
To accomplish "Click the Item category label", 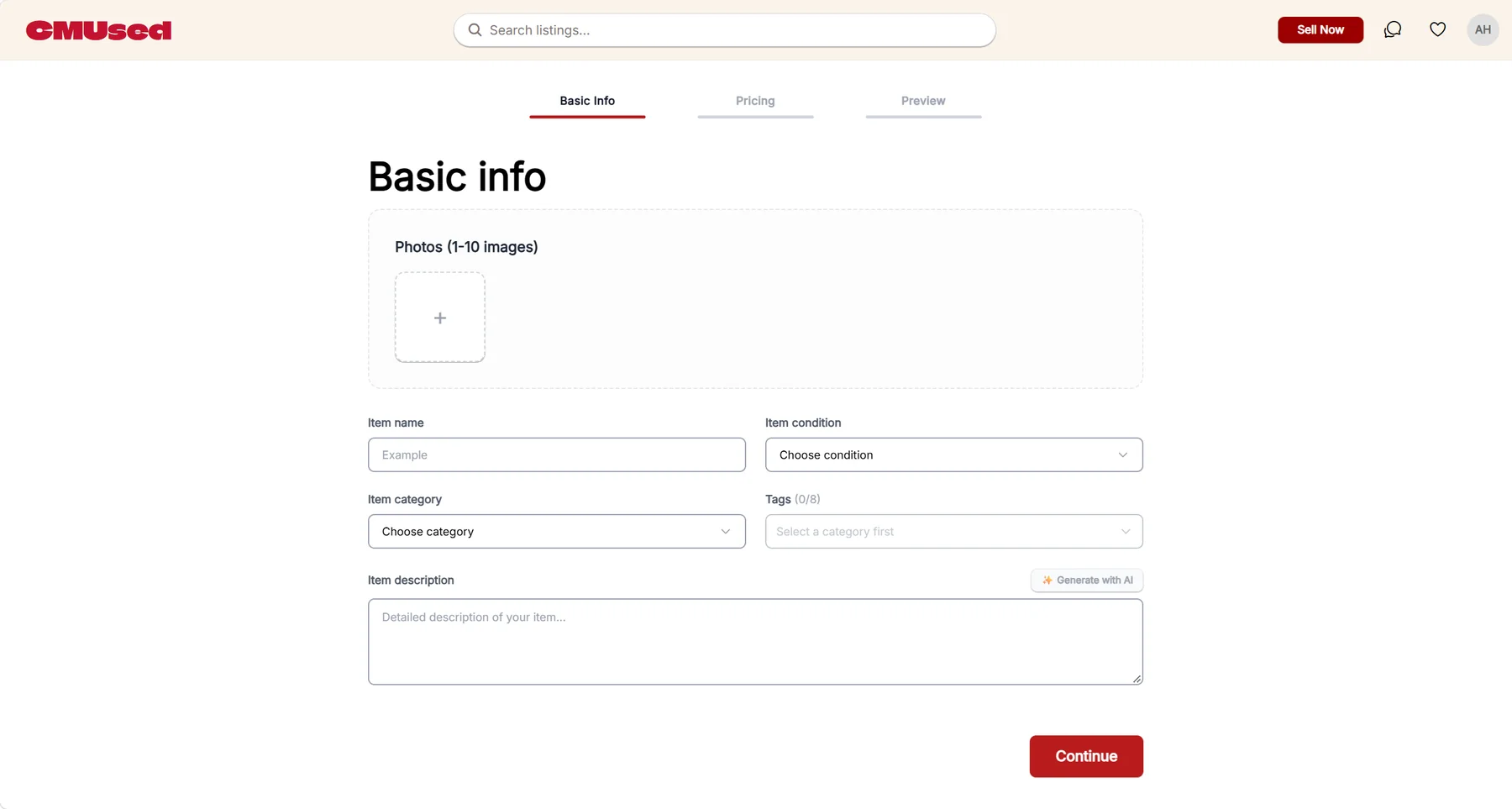I will [x=405, y=499].
